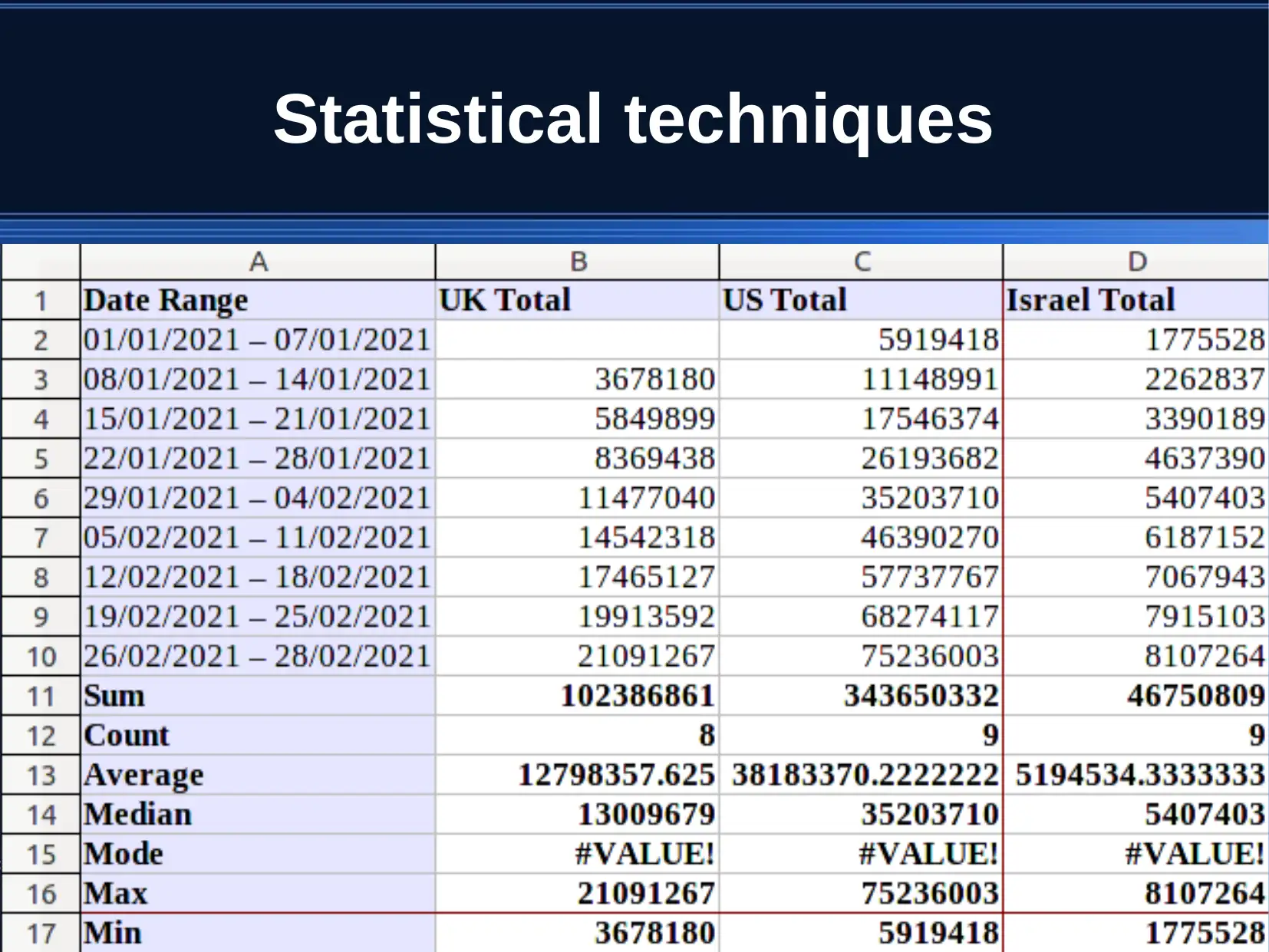This screenshot has width=1269, height=952.
Task: Click Israel average 5194534.3333333
Action: point(1136,775)
